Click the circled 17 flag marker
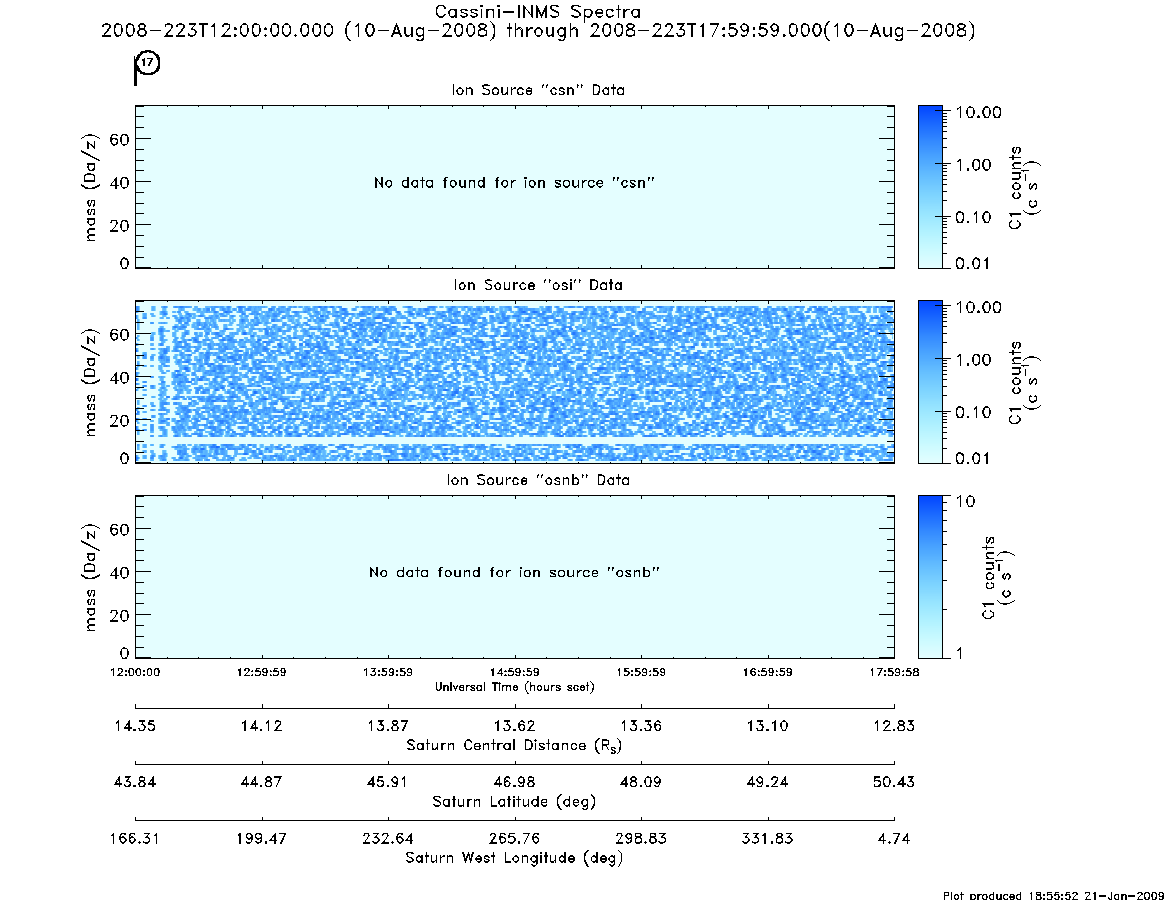This screenshot has height=900, width=1165. [x=149, y=63]
